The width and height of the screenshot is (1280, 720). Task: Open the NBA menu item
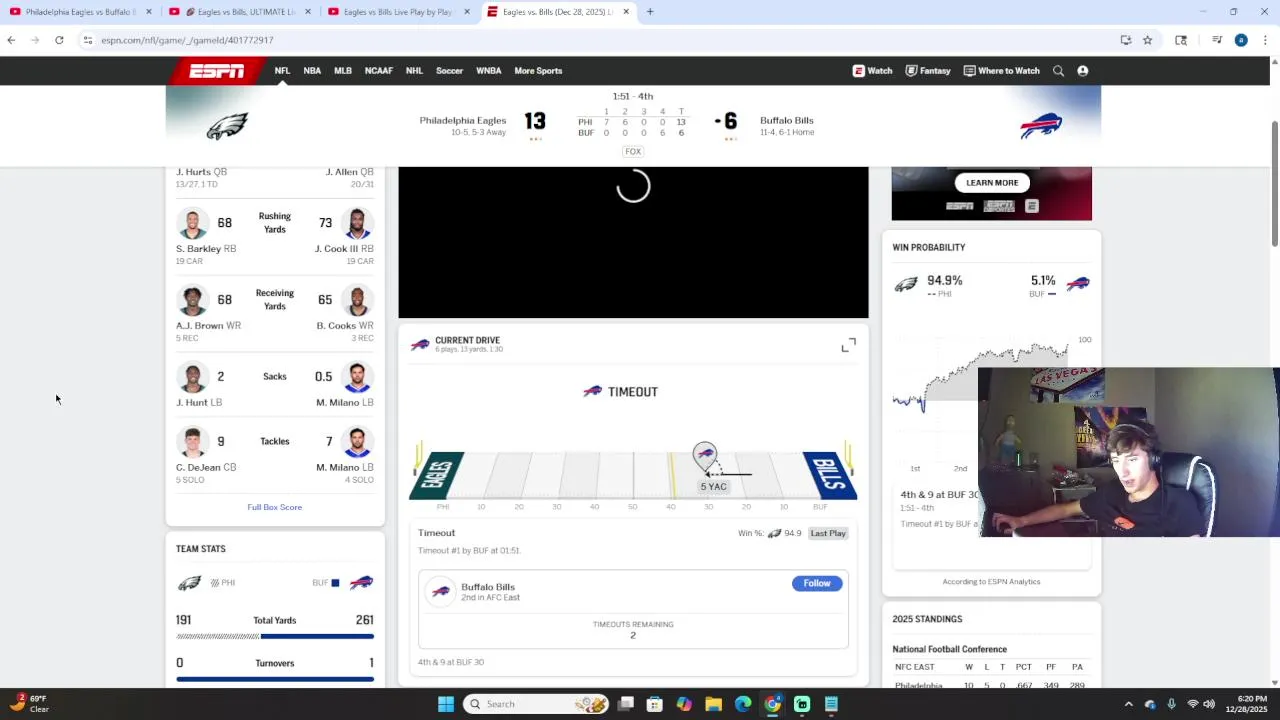point(312,71)
